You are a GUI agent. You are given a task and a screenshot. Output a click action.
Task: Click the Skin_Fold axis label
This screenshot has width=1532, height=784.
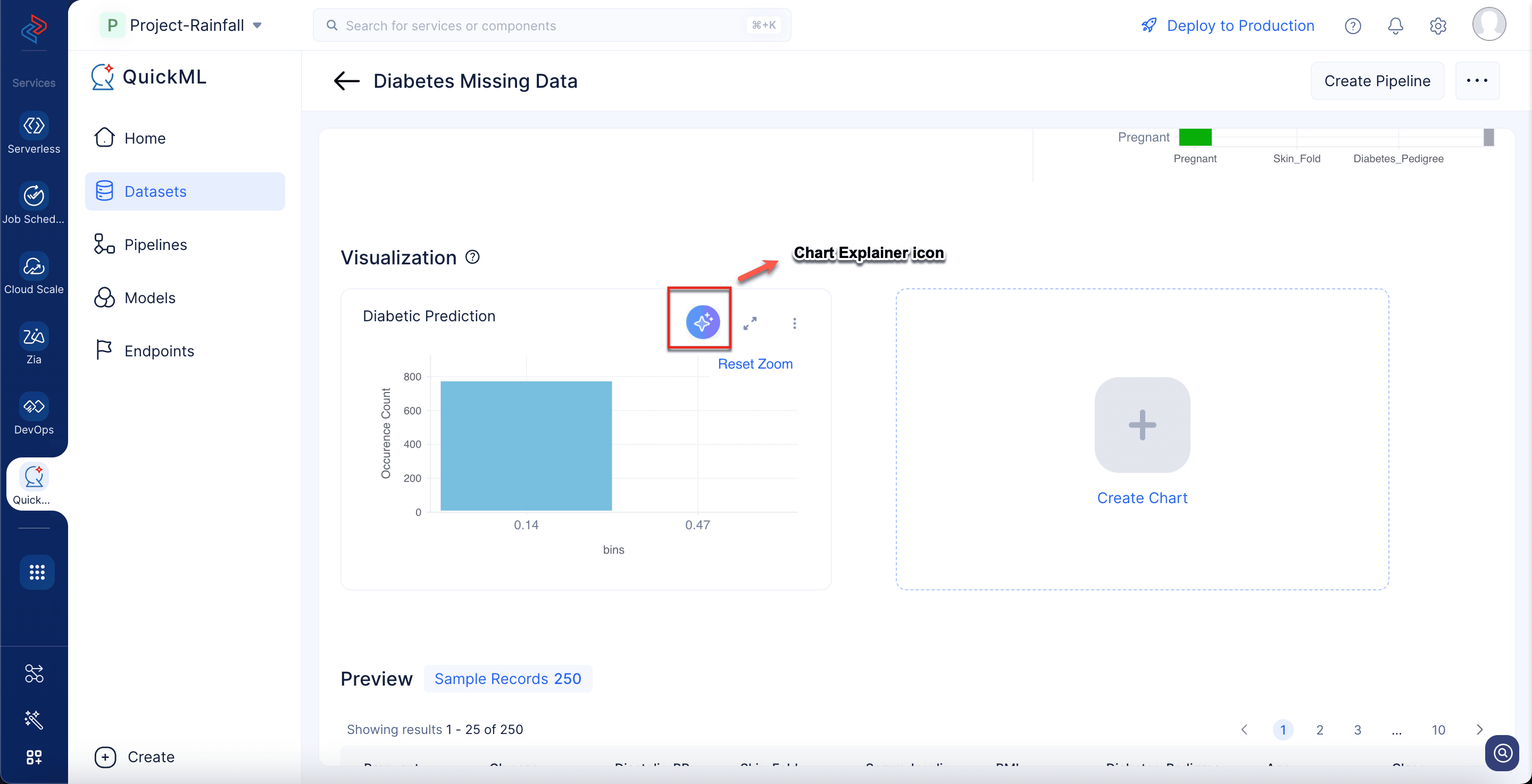click(x=1296, y=158)
